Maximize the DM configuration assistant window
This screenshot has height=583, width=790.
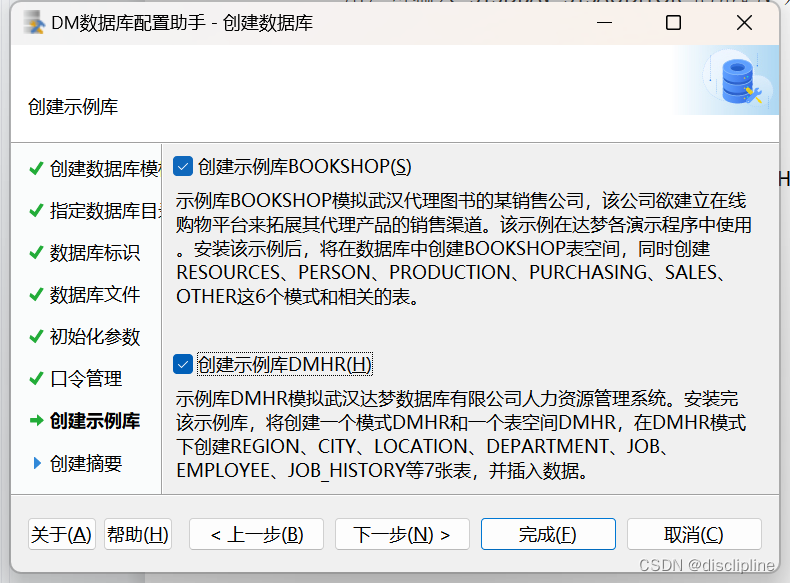tap(674, 23)
